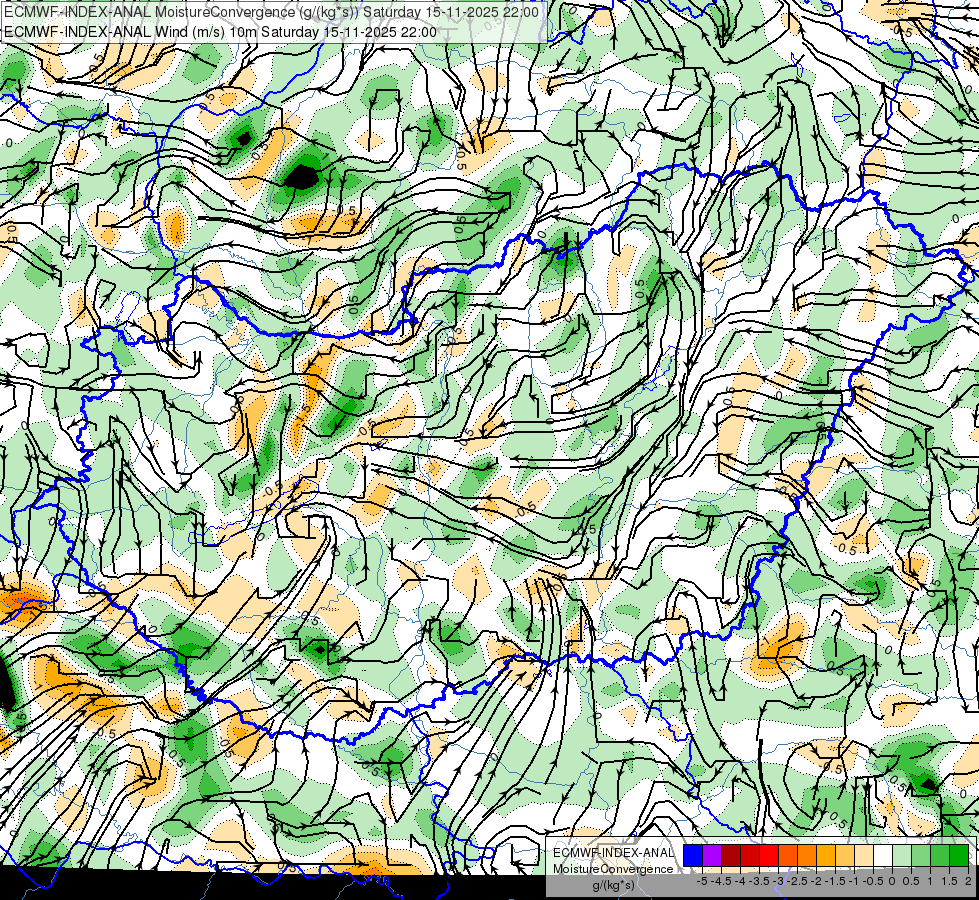The image size is (979, 900).
Task: Click the '-1.5' legend tick label
Action: coord(835,881)
